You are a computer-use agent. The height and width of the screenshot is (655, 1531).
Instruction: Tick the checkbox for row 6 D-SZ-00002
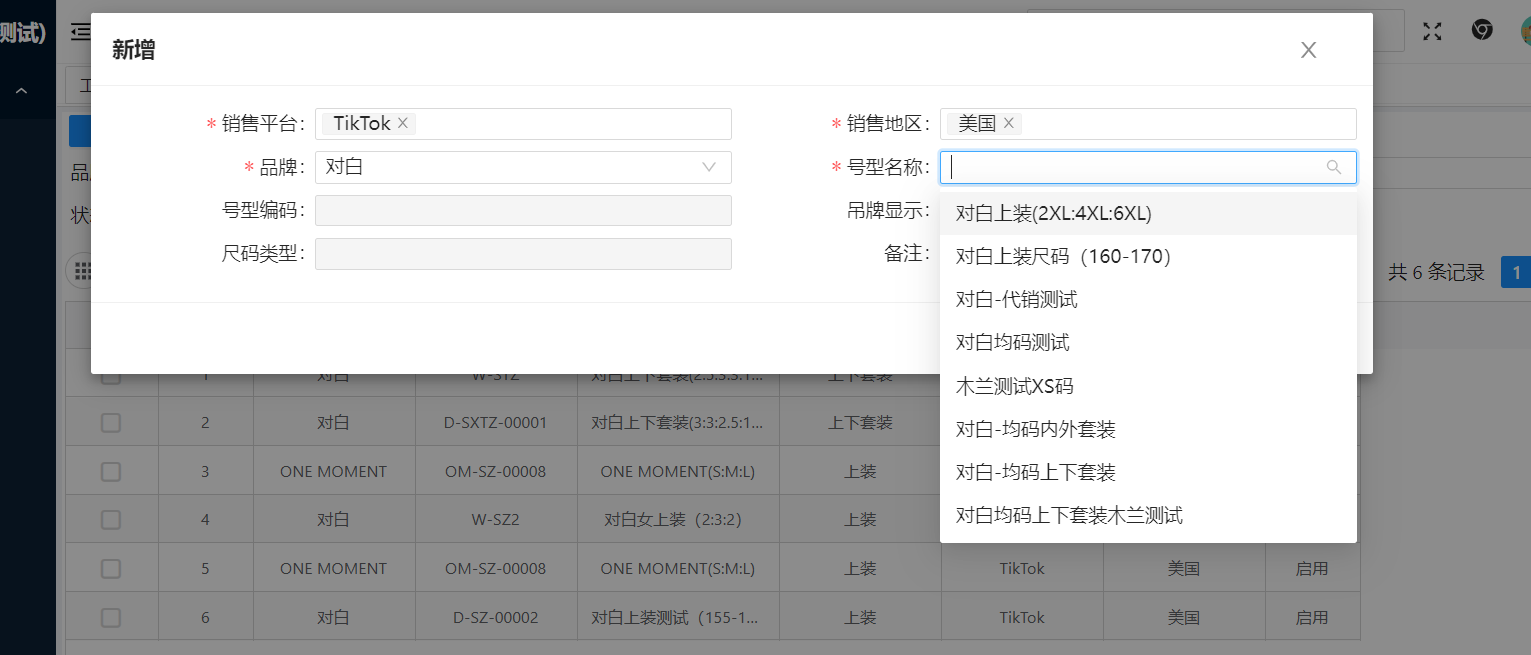111,618
